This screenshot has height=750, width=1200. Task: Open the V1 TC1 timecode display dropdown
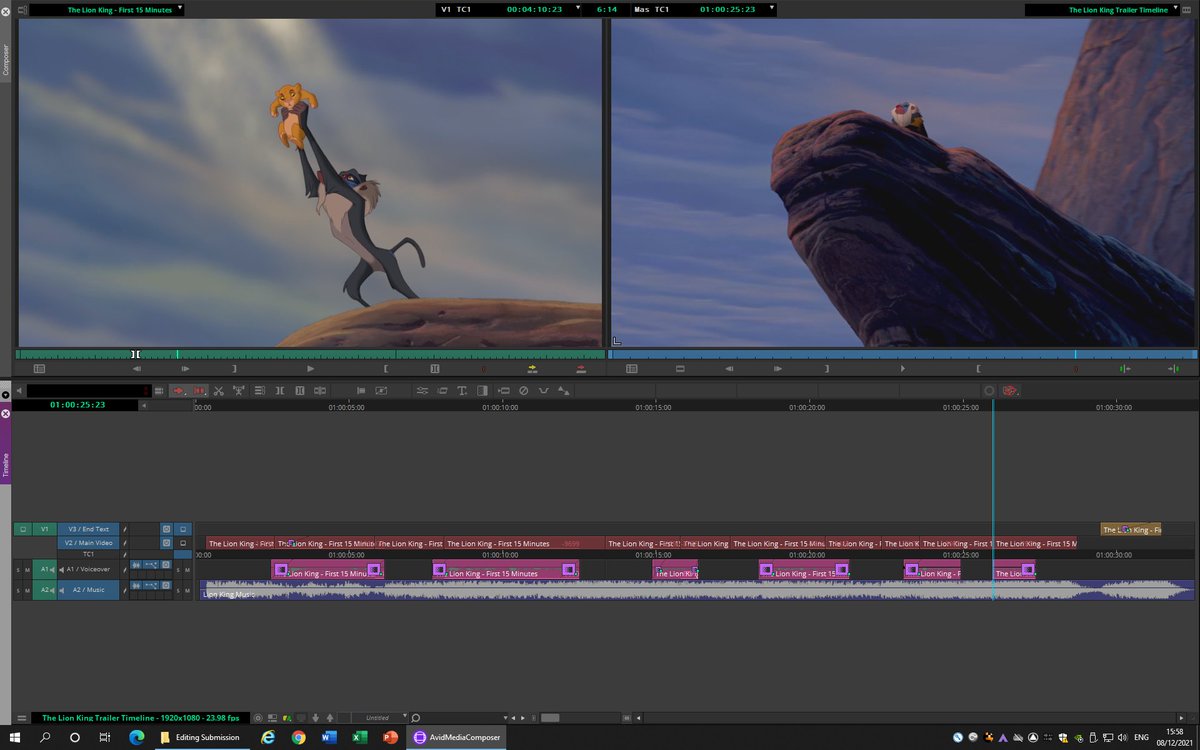click(579, 9)
